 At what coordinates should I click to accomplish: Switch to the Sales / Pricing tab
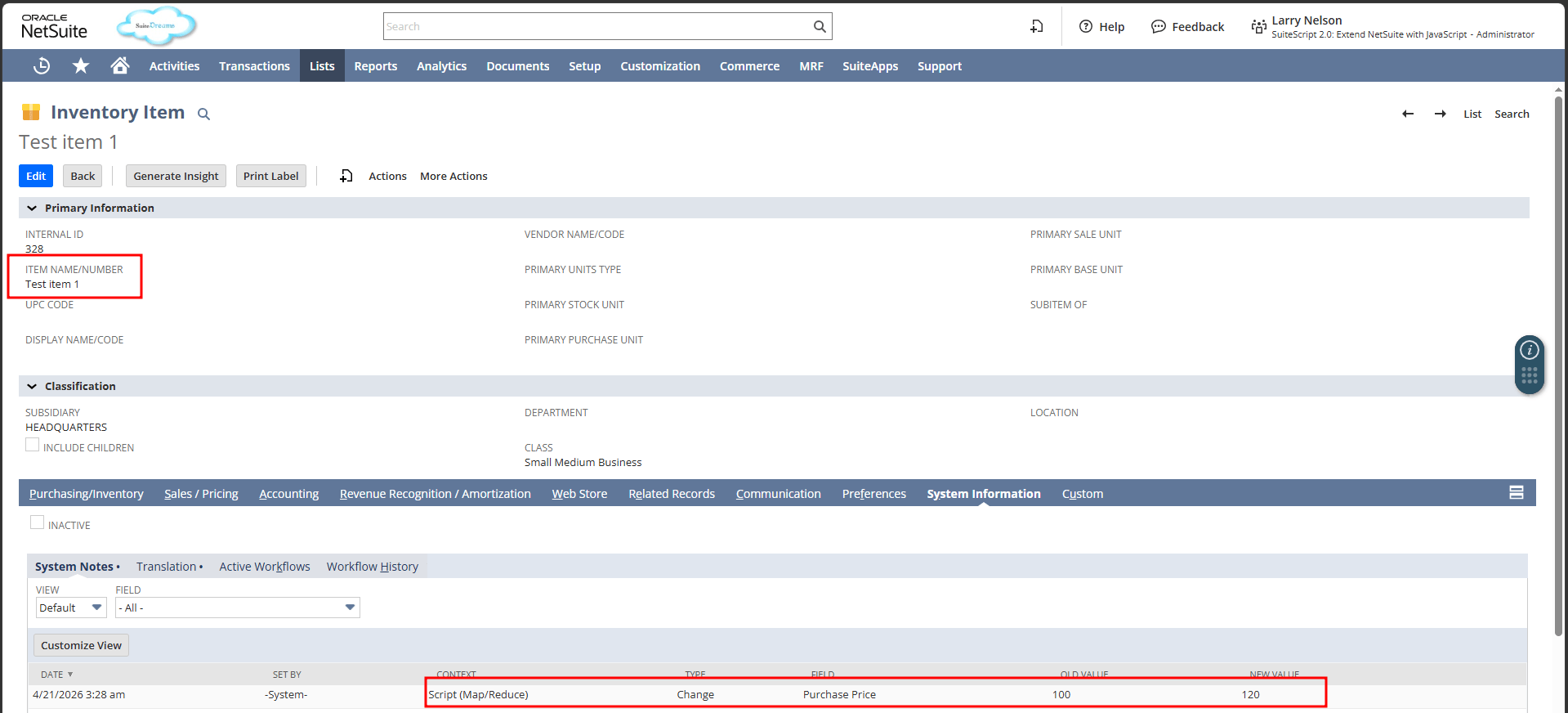[x=201, y=494]
